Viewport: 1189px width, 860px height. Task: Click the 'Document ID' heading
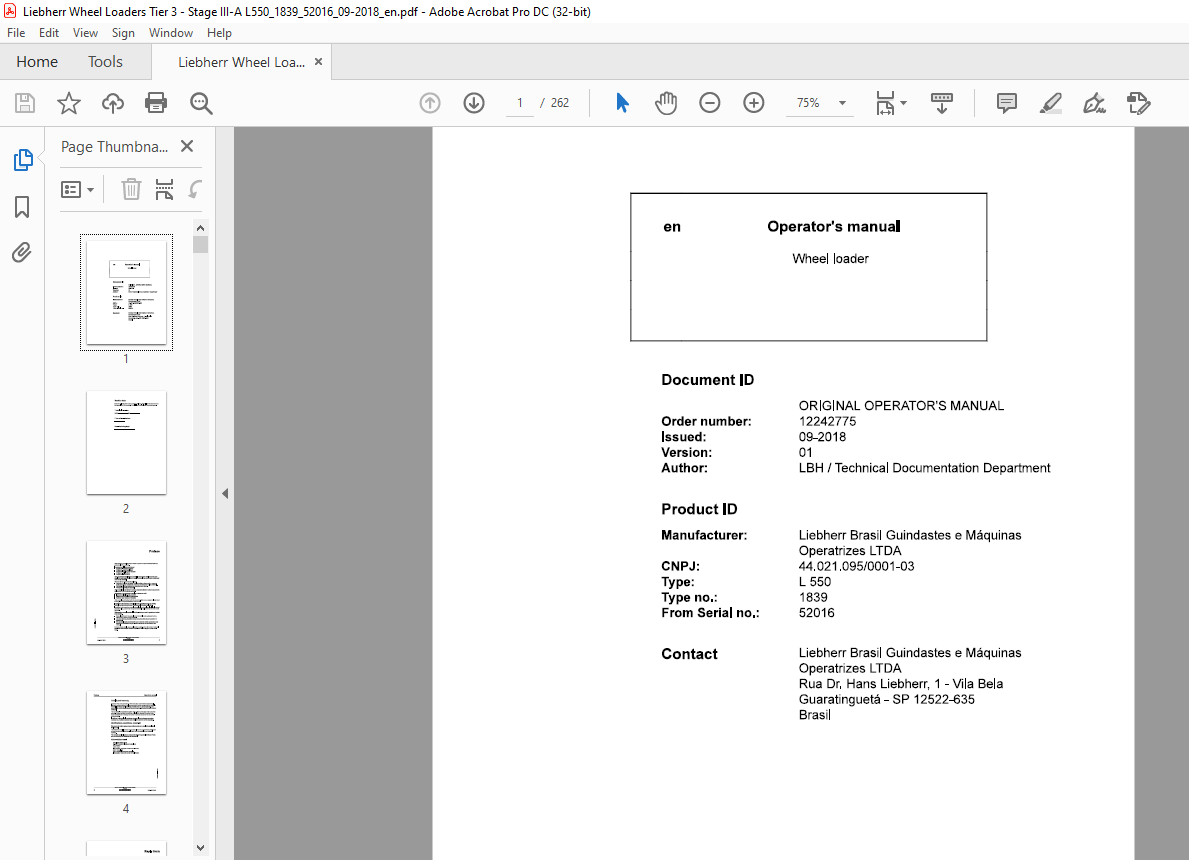click(707, 380)
